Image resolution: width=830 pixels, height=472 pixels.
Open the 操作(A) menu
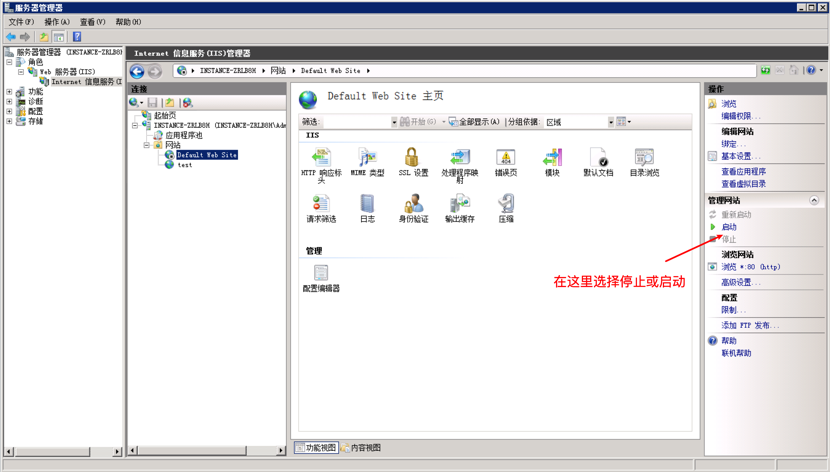[x=57, y=22]
